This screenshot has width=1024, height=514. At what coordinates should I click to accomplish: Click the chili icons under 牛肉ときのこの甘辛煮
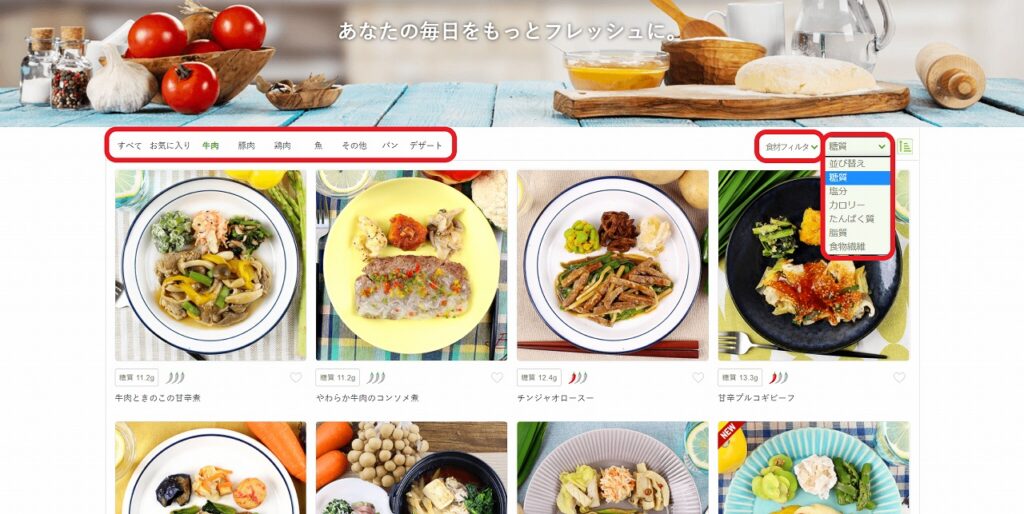[175, 377]
